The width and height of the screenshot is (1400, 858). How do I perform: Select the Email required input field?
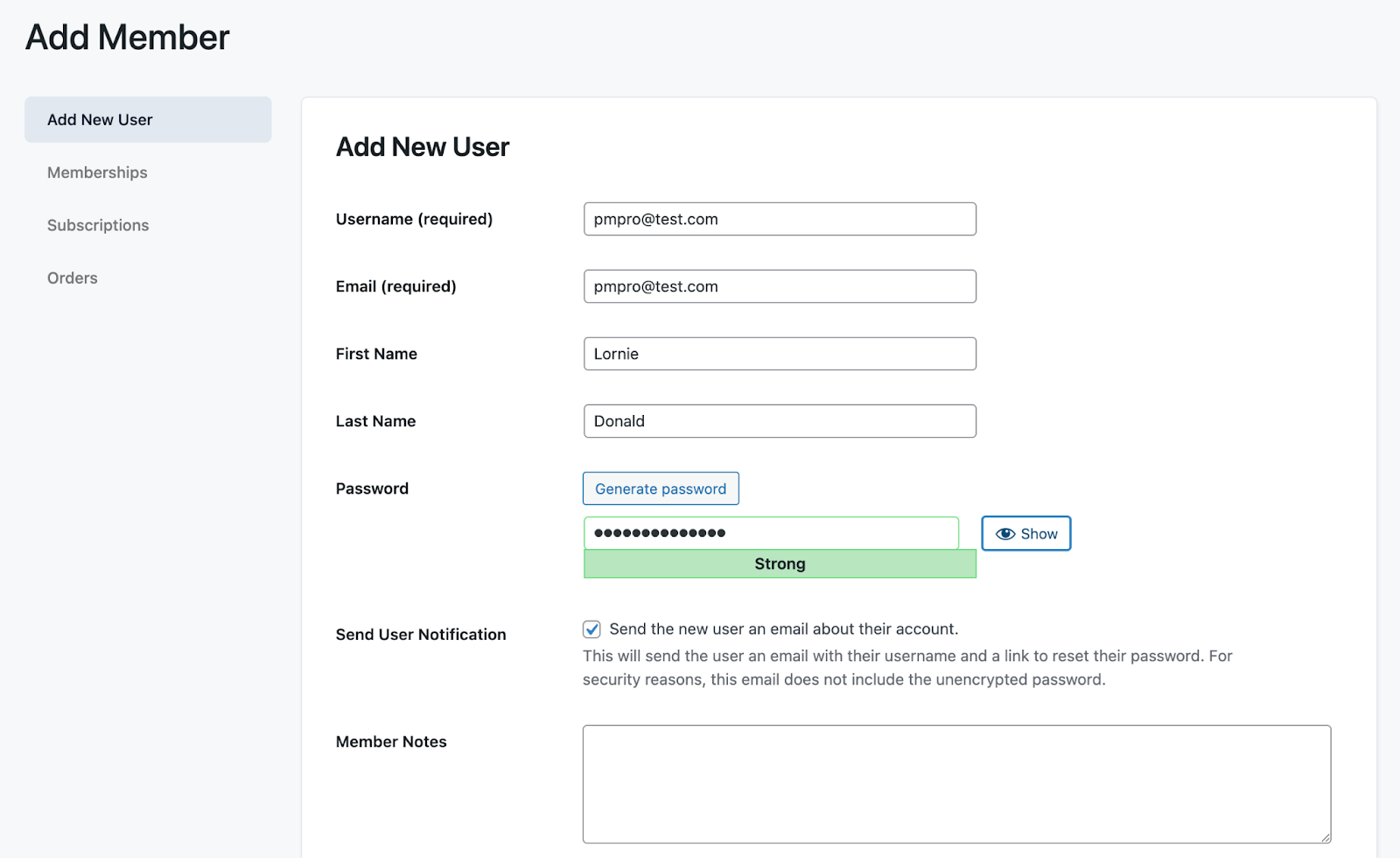(x=779, y=286)
